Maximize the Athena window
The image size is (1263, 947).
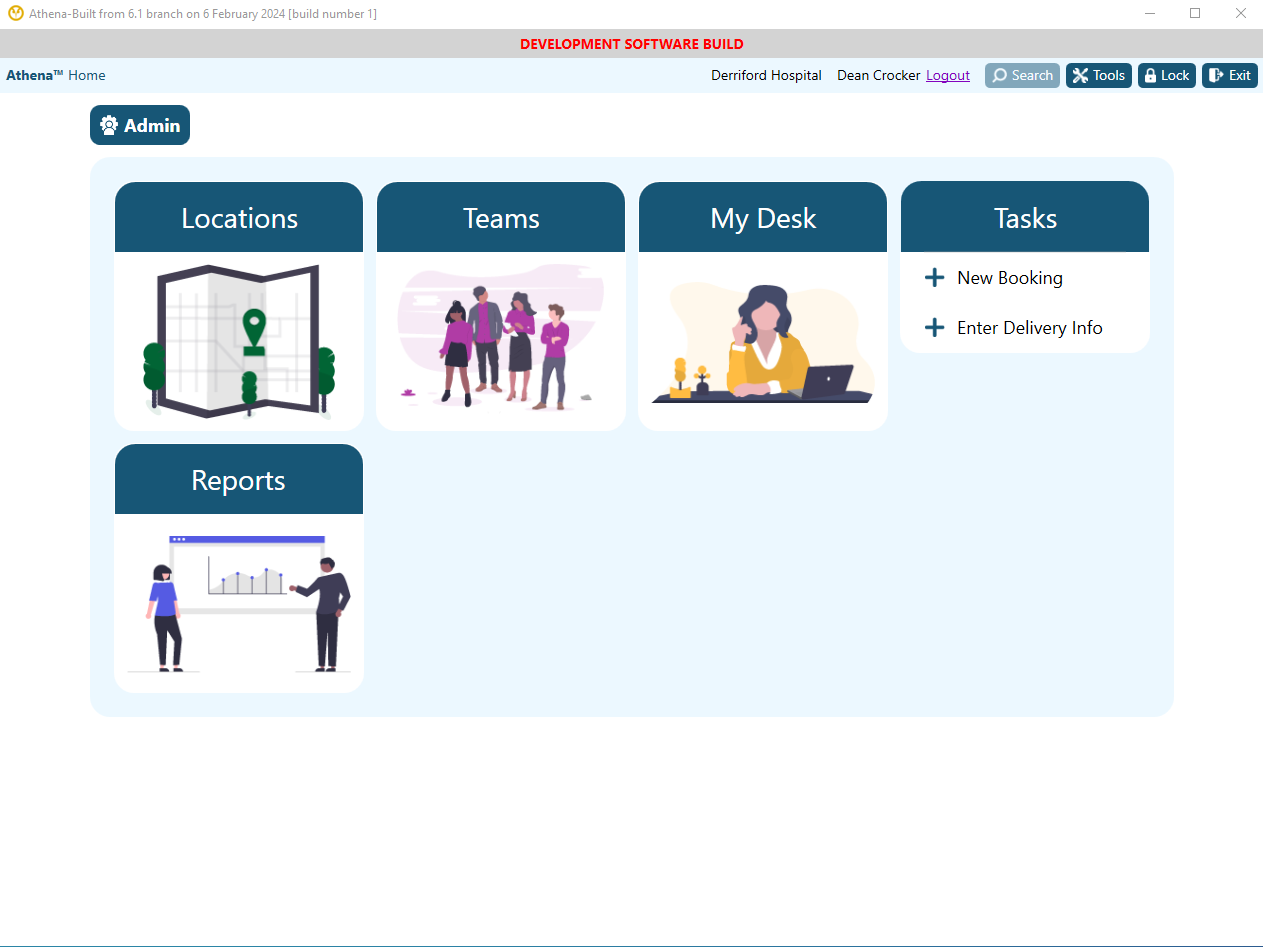pos(1195,14)
